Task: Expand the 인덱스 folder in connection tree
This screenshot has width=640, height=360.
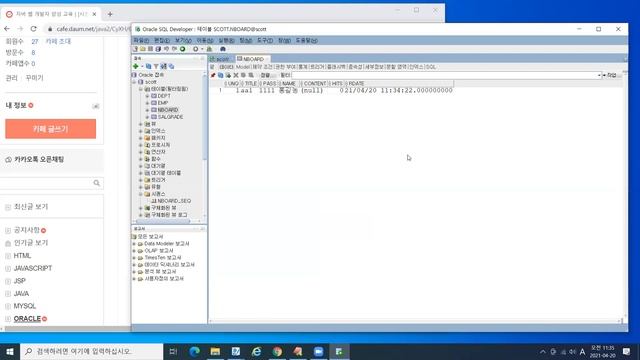Action: click(141, 131)
